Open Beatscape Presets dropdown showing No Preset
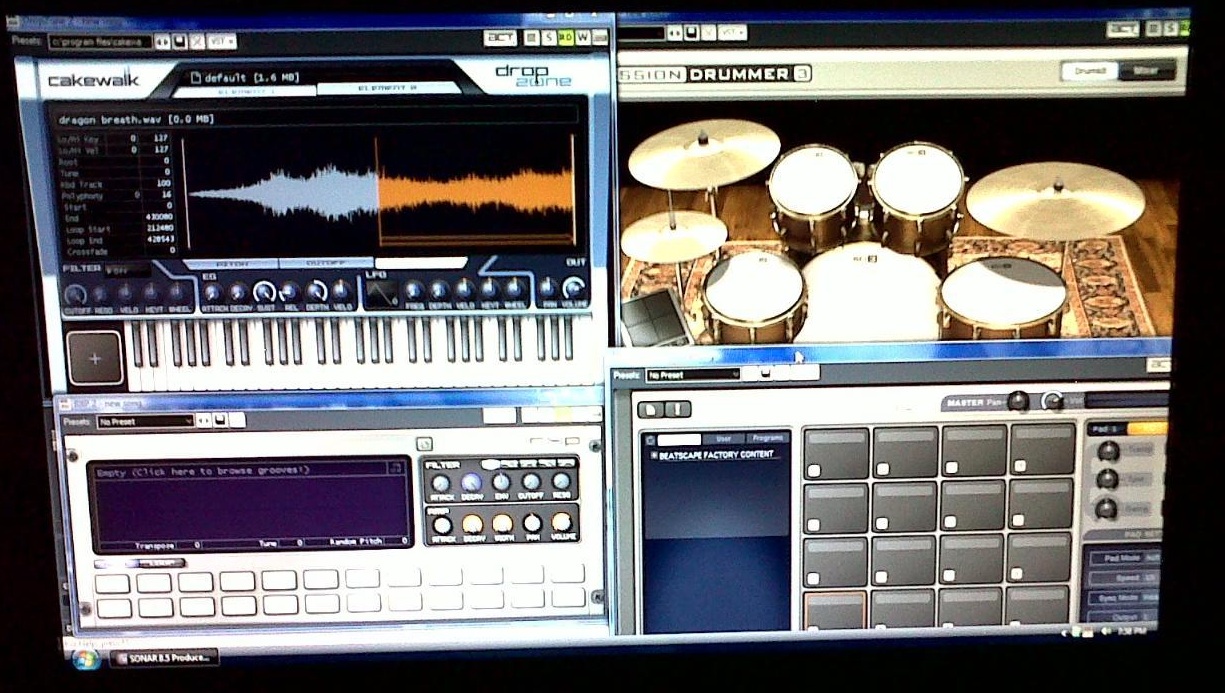This screenshot has width=1225, height=693. pyautogui.click(x=693, y=375)
